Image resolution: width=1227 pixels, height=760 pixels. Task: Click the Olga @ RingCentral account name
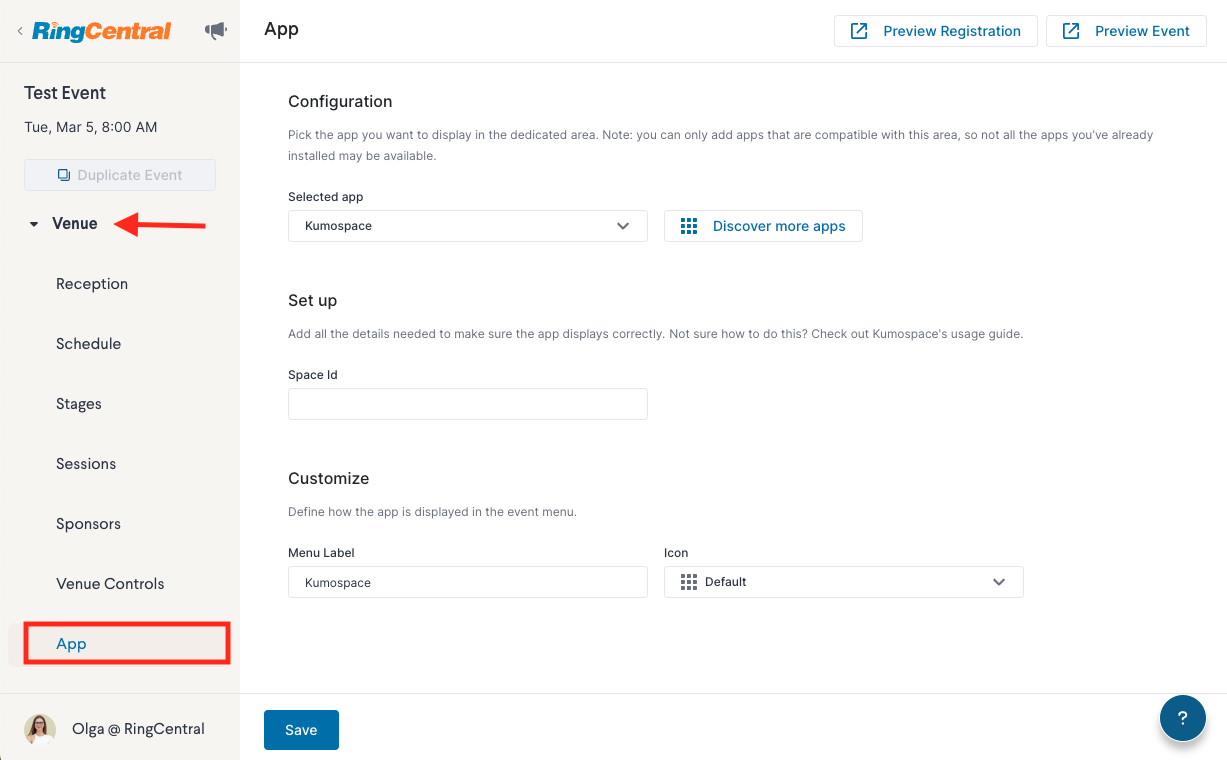point(138,729)
